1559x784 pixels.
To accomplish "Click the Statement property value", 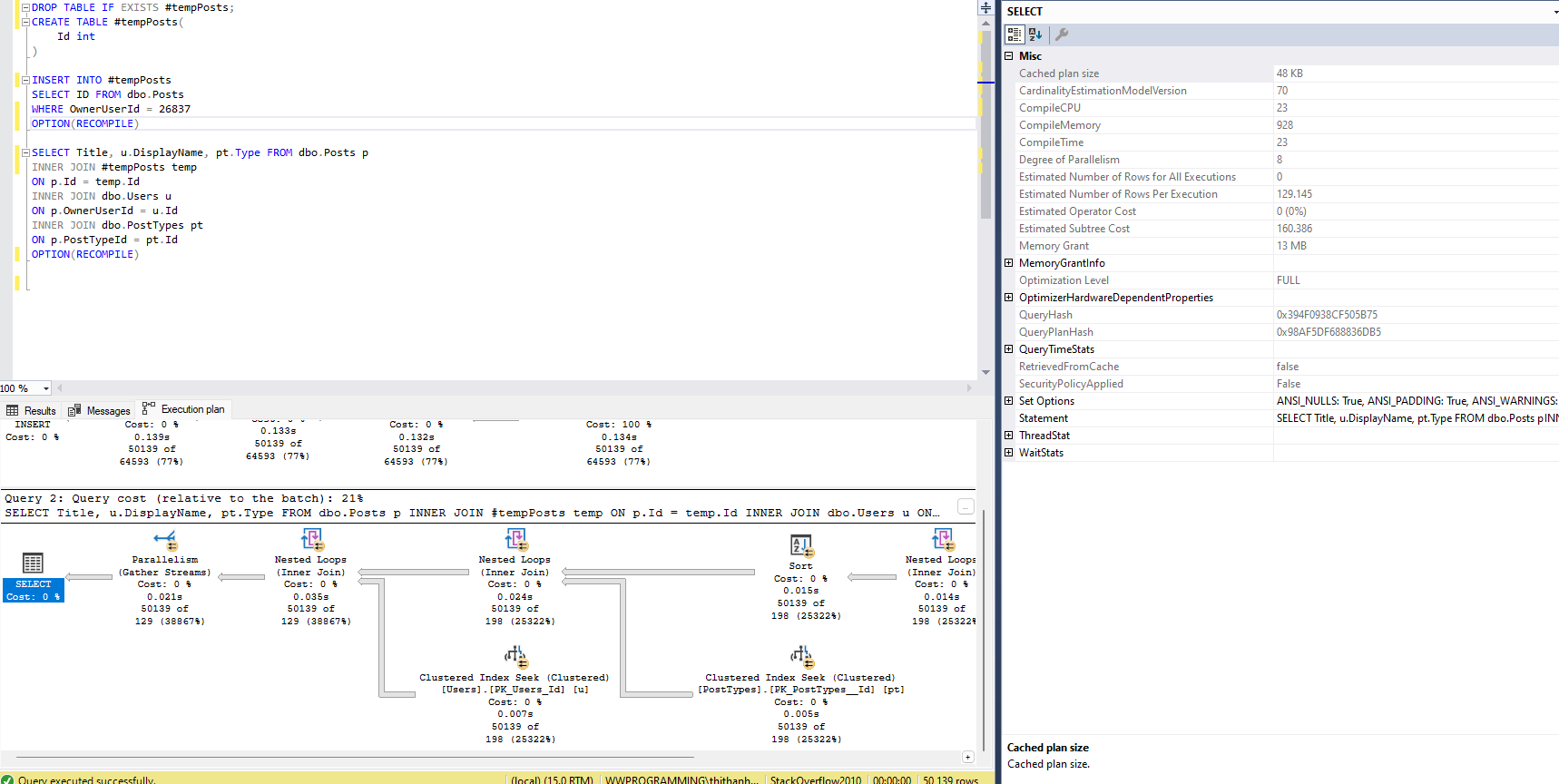I will 1417,418.
